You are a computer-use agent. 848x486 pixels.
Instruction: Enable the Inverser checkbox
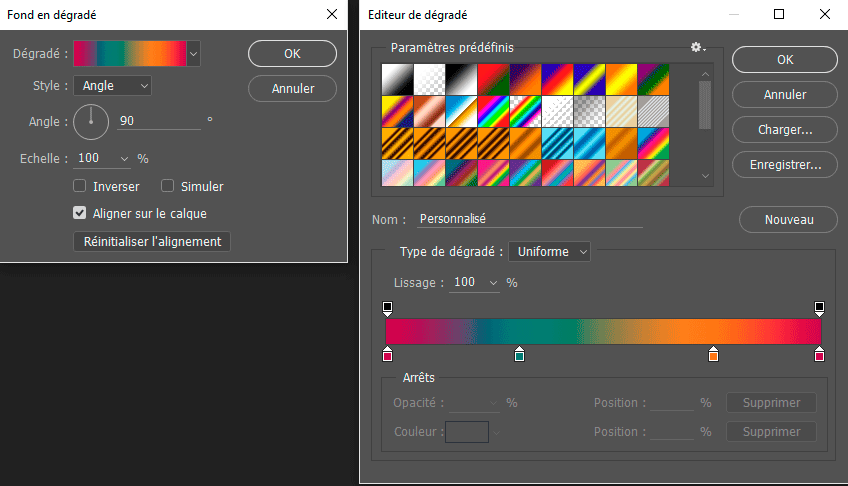coord(80,186)
